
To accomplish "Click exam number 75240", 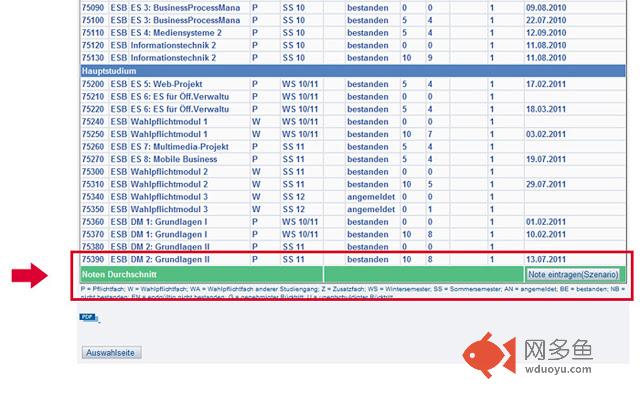I will click(93, 122).
